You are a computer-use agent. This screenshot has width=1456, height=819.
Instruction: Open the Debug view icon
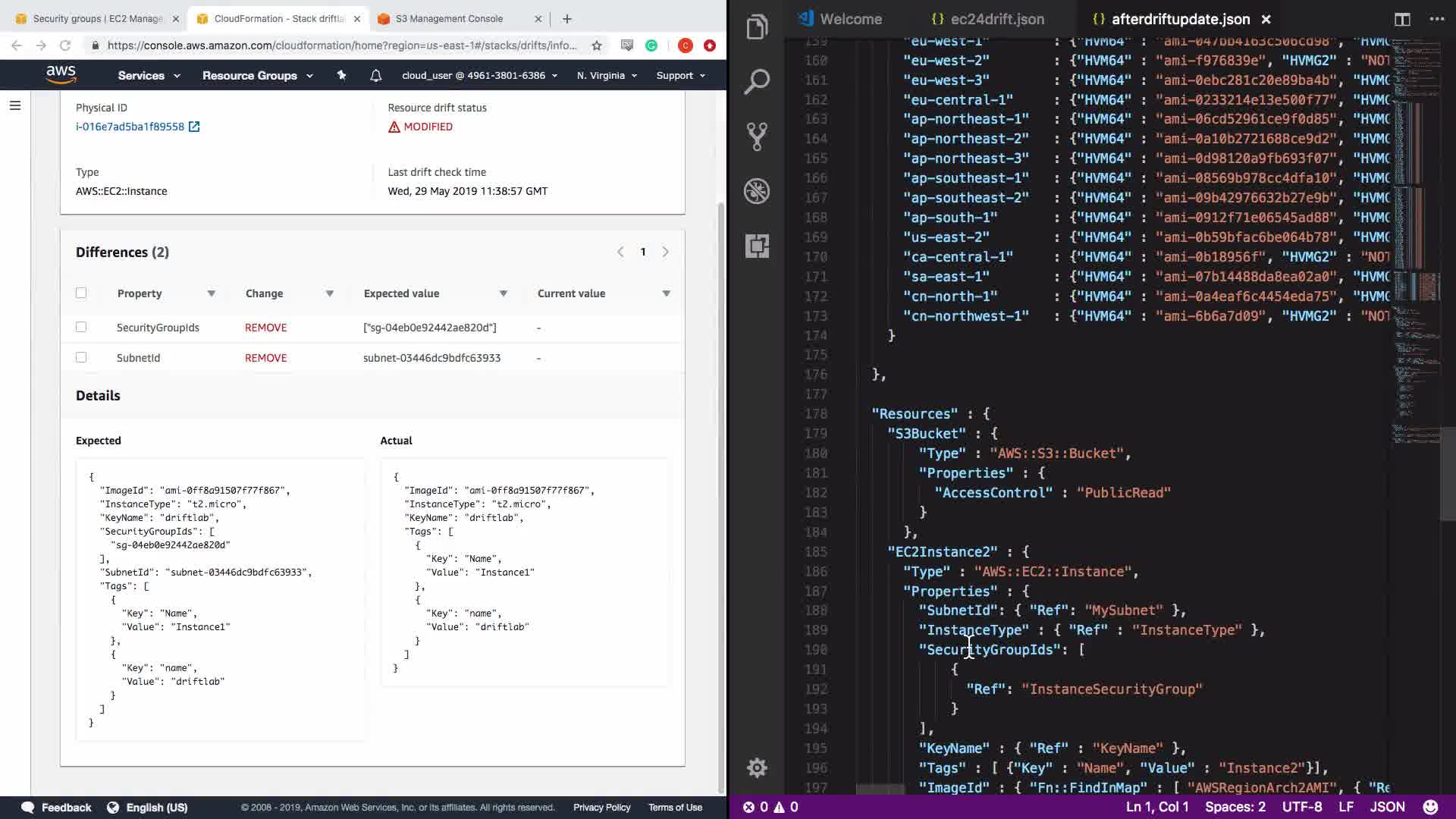pos(757,191)
